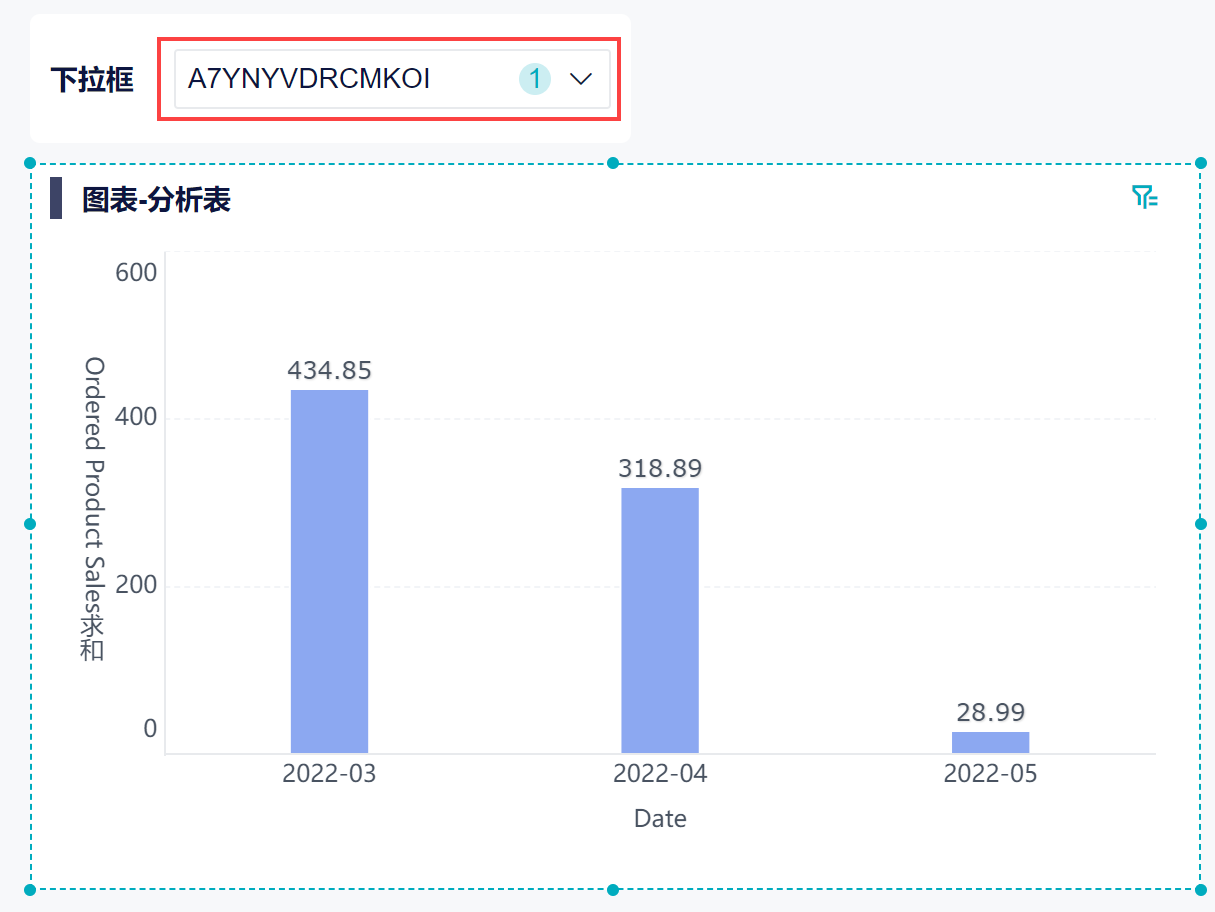The width and height of the screenshot is (1215, 912).
Task: Click the 200 y-axis tick label
Action: pos(137,585)
